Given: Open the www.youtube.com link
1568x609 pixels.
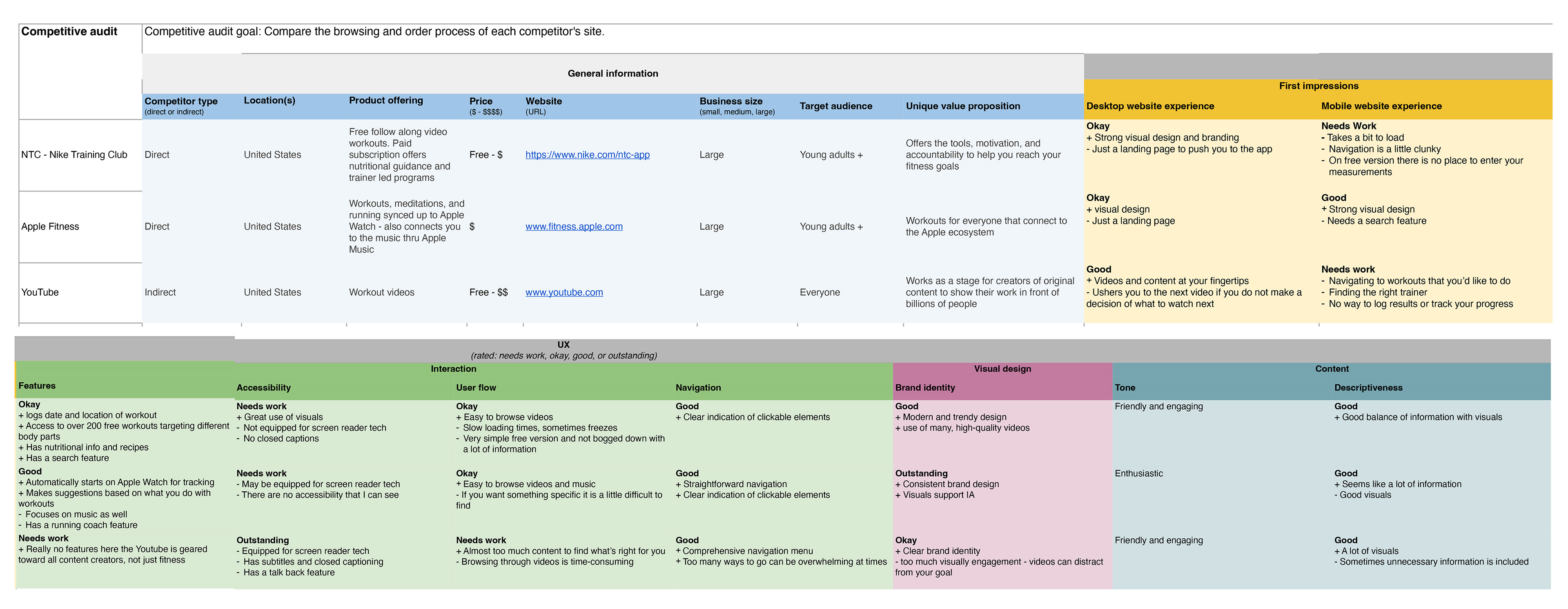Looking at the screenshot, I should [x=563, y=292].
